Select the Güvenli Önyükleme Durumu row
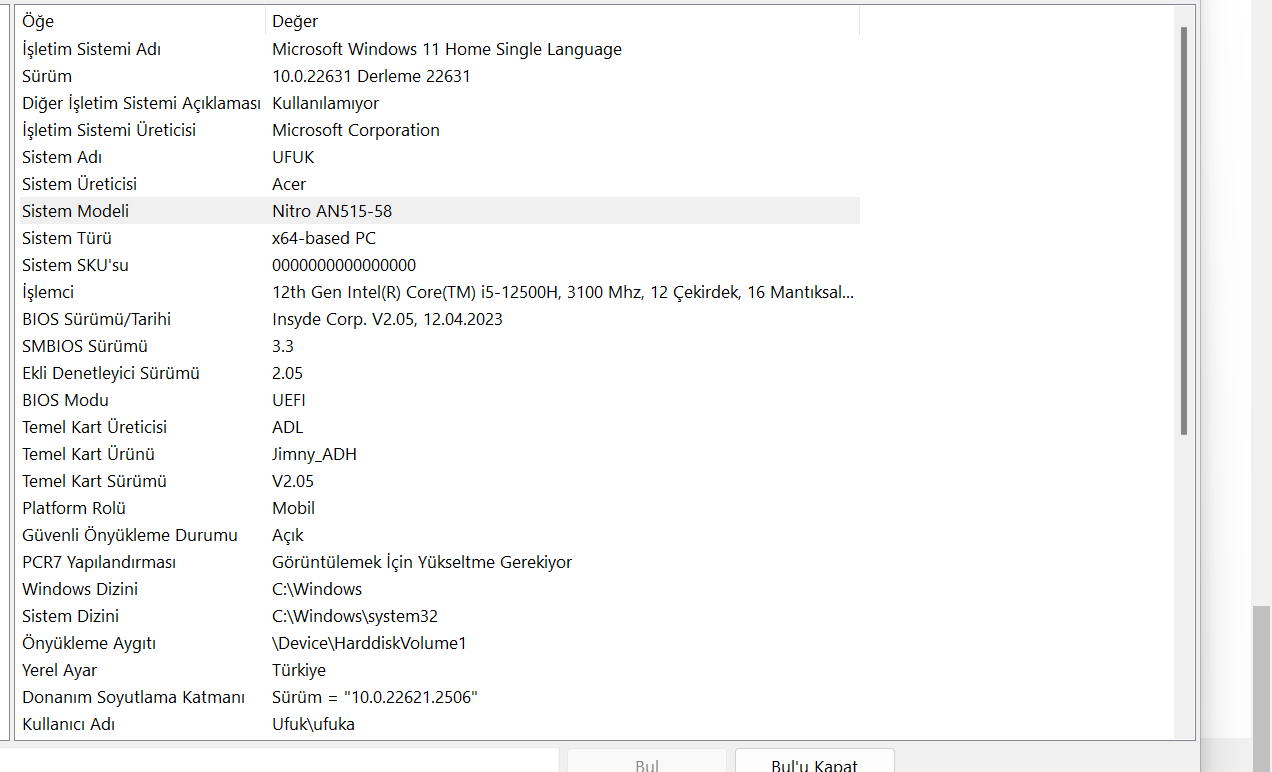Image resolution: width=1272 pixels, height=772 pixels. 438,535
